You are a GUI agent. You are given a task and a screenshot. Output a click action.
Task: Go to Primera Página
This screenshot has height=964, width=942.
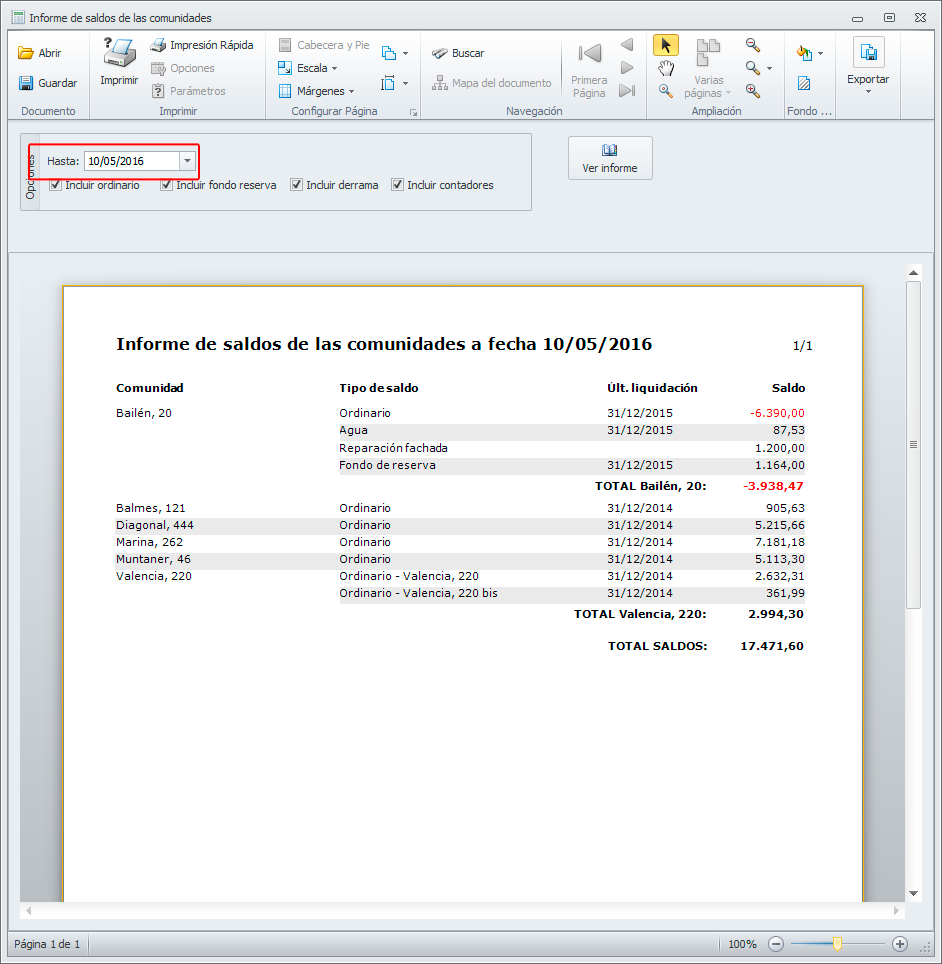point(589,69)
